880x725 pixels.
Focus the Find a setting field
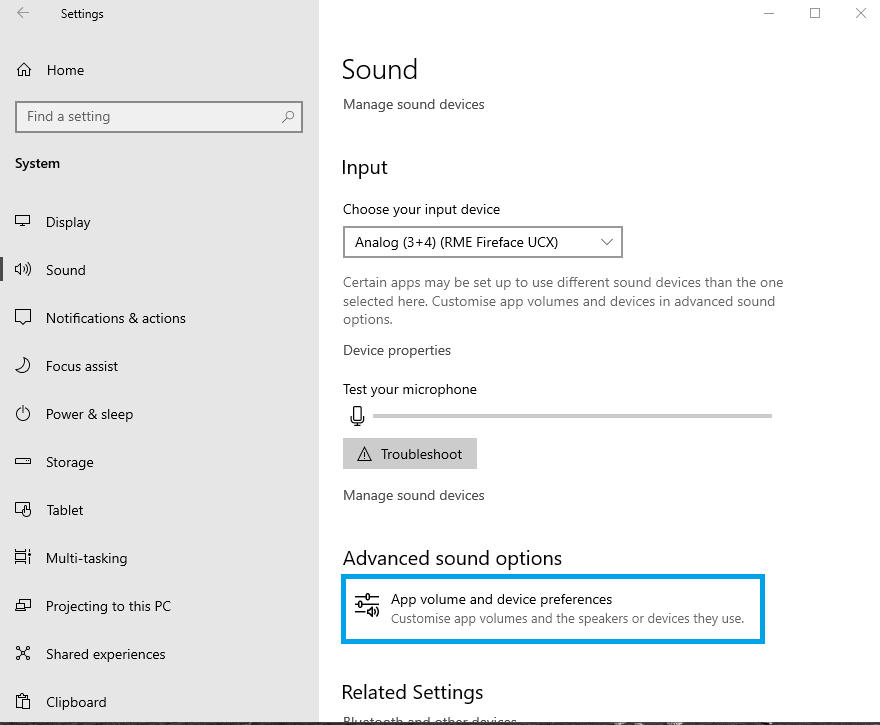click(150, 117)
